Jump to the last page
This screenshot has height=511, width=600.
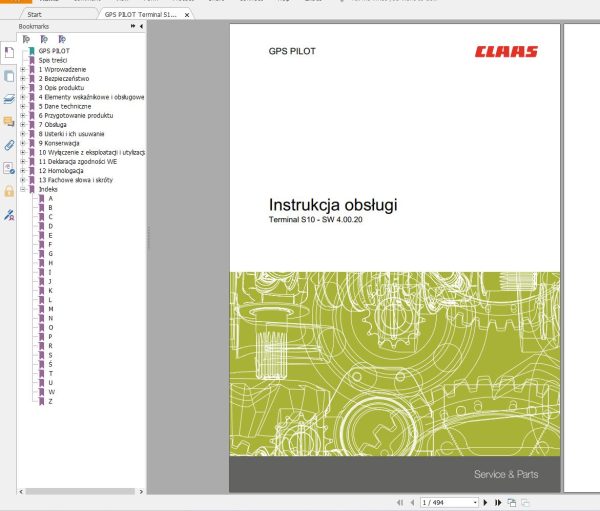point(498,502)
